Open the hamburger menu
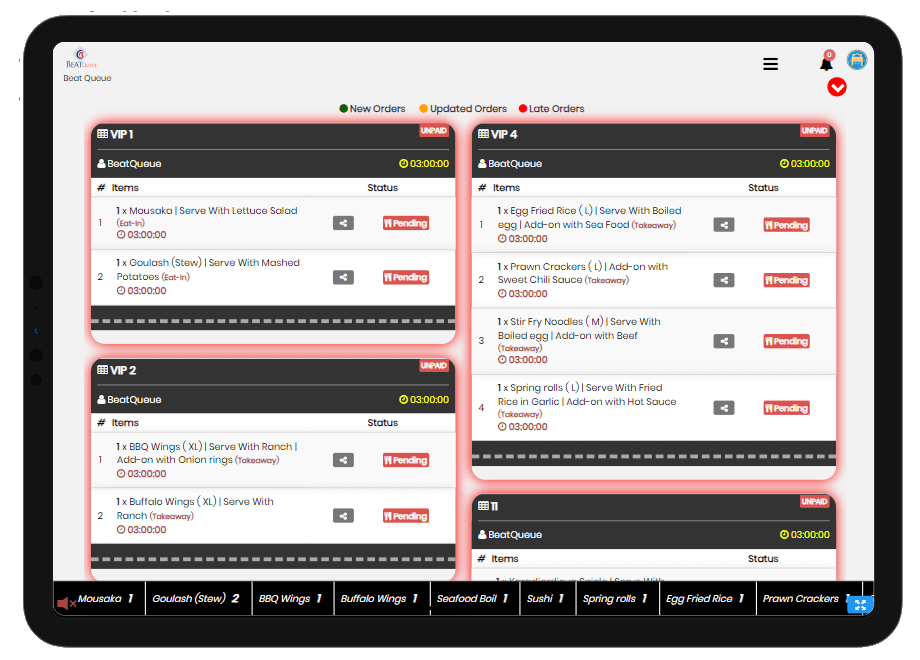The height and width of the screenshot is (660, 920). click(770, 64)
